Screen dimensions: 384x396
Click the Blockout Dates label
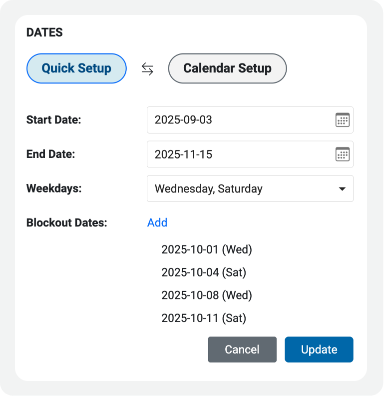click(x=67, y=223)
